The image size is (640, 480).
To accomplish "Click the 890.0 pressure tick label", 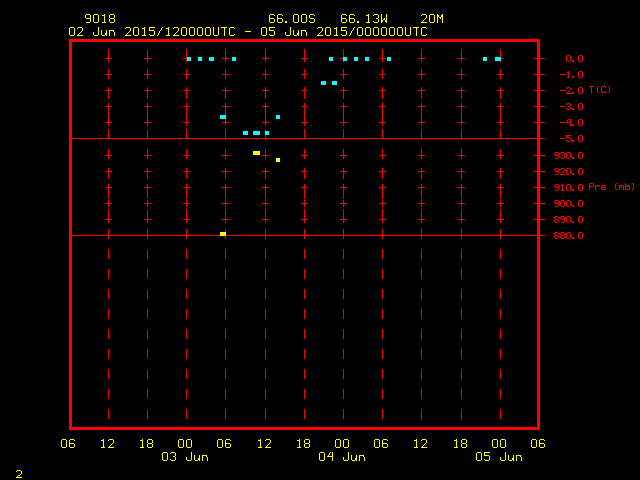I will tap(569, 220).
